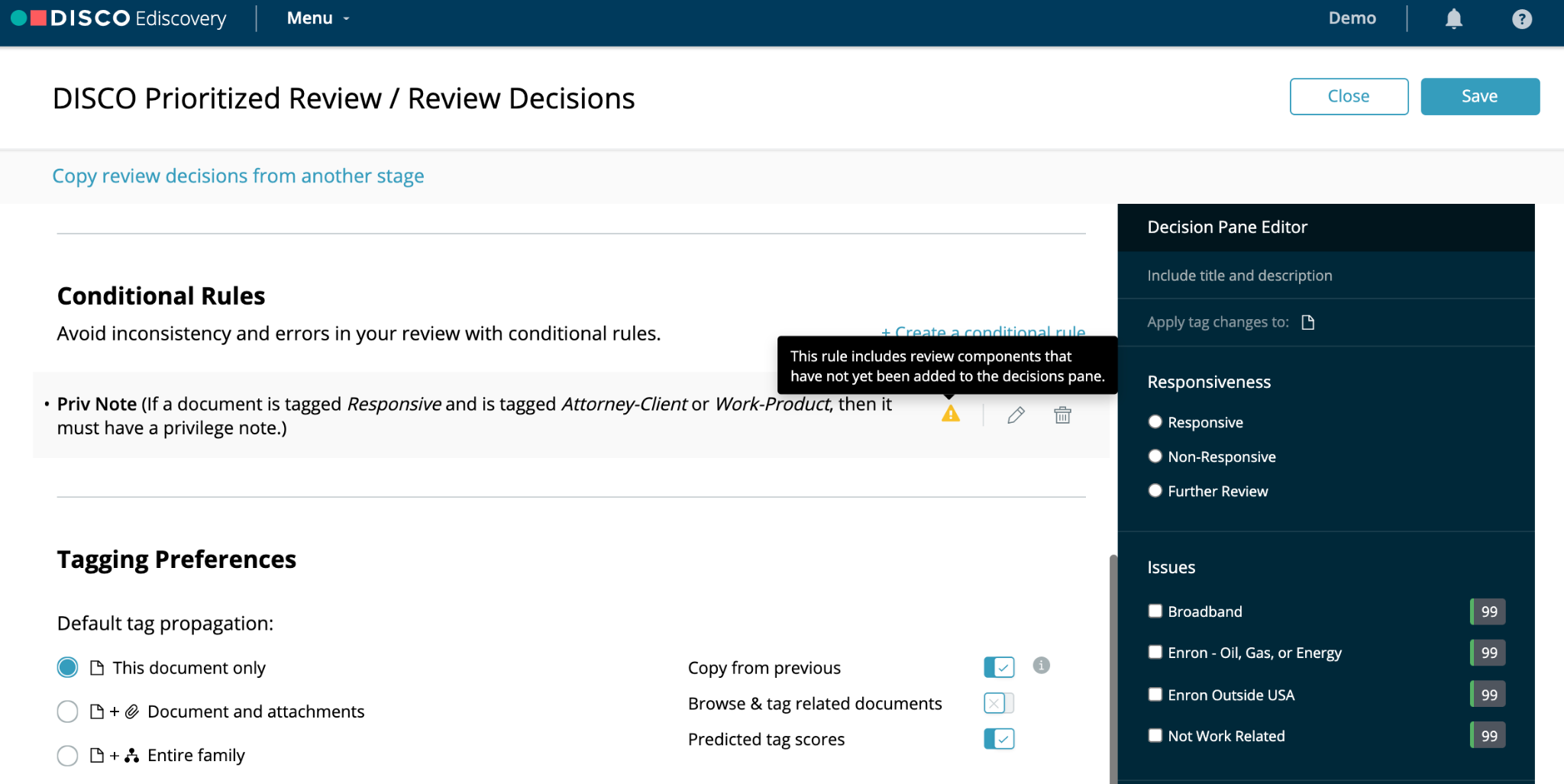Click the Issues section heading

1171,567
